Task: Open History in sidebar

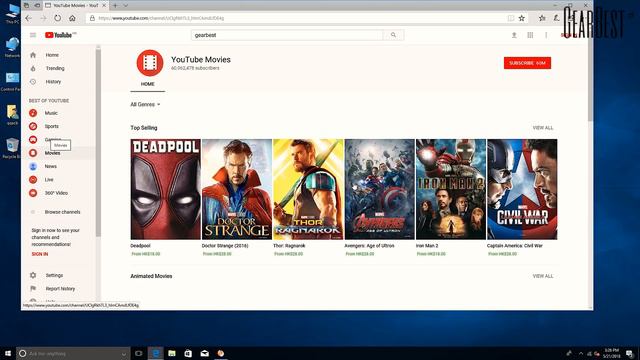Action: (x=53, y=82)
